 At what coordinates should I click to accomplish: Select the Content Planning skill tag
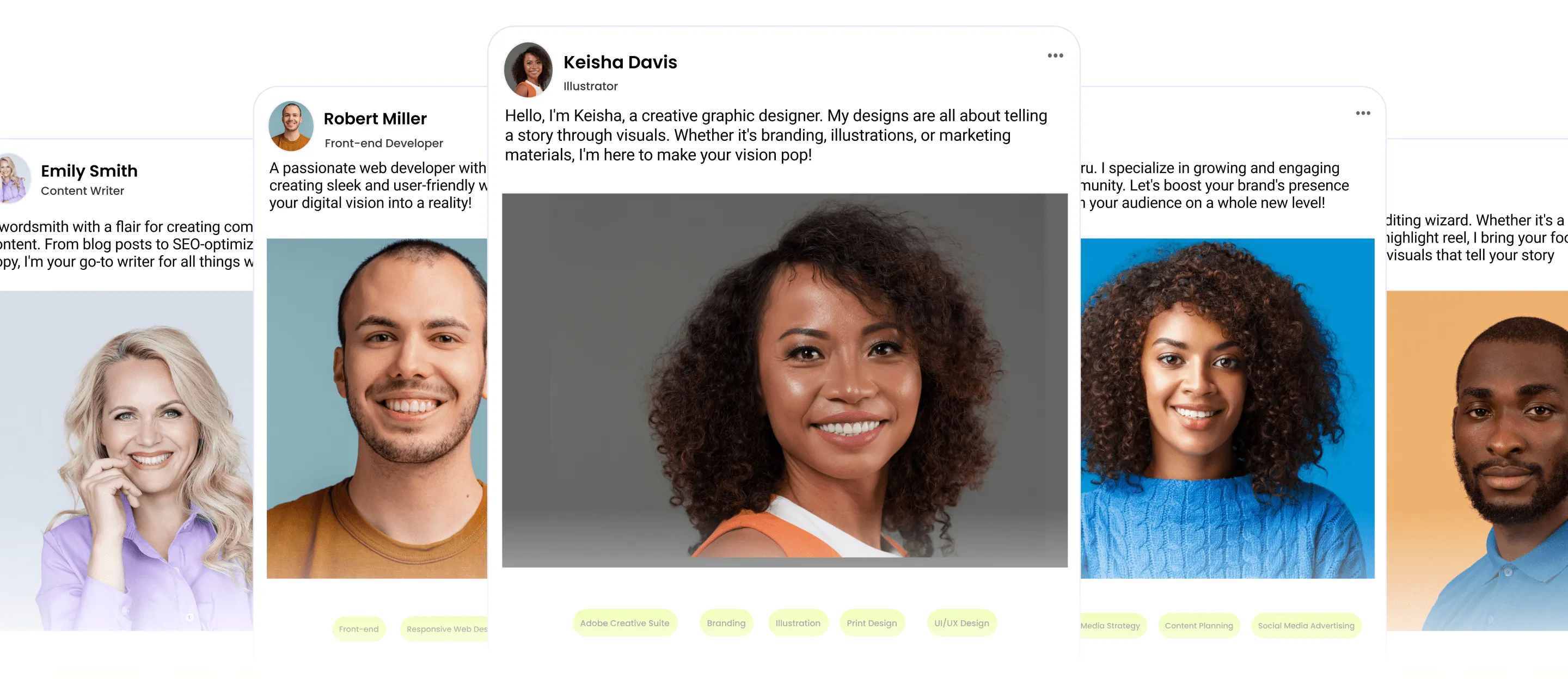tap(1198, 626)
